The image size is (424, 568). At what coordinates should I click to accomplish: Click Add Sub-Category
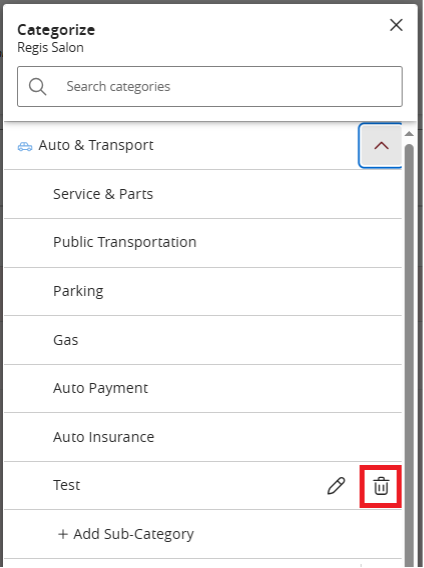point(126,534)
